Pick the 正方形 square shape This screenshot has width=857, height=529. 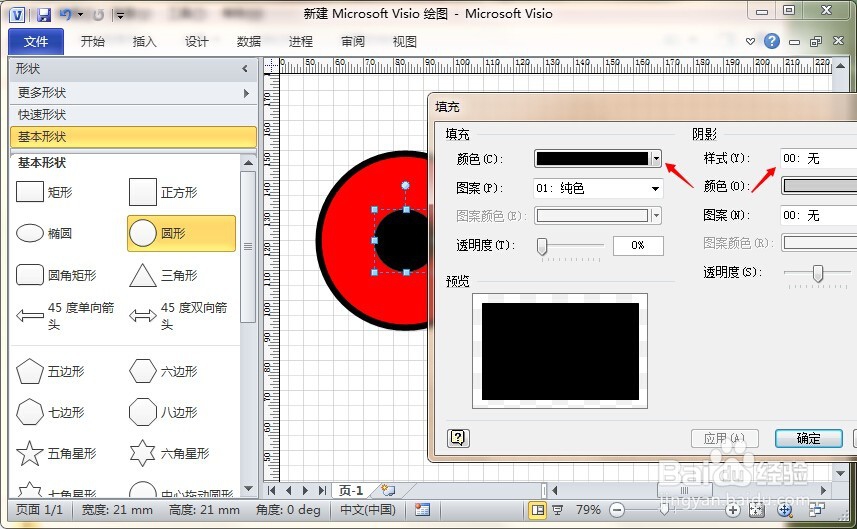(163, 192)
